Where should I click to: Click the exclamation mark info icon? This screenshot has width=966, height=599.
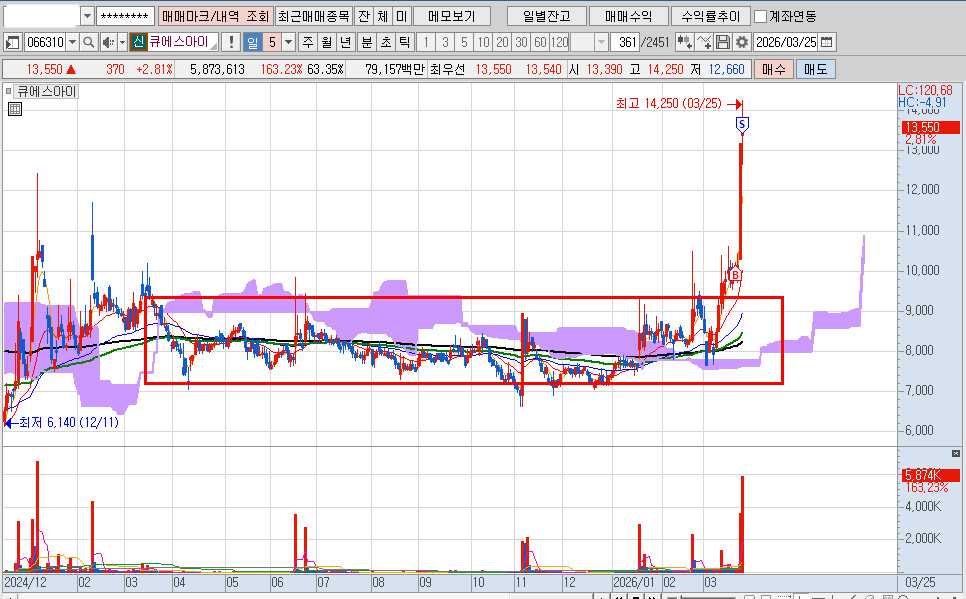click(231, 42)
